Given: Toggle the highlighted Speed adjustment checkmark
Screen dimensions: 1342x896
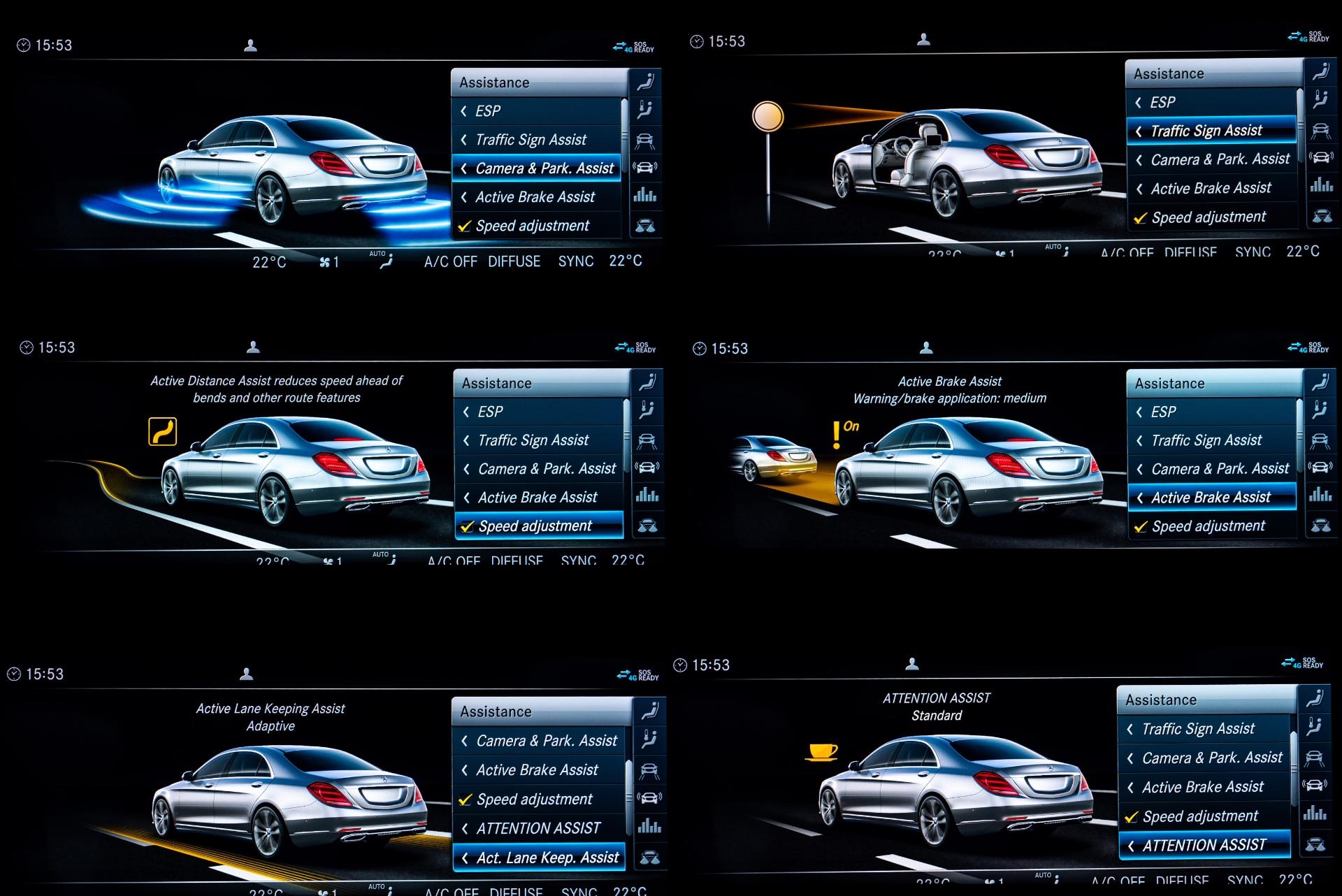Looking at the screenshot, I should pyautogui.click(x=468, y=527).
